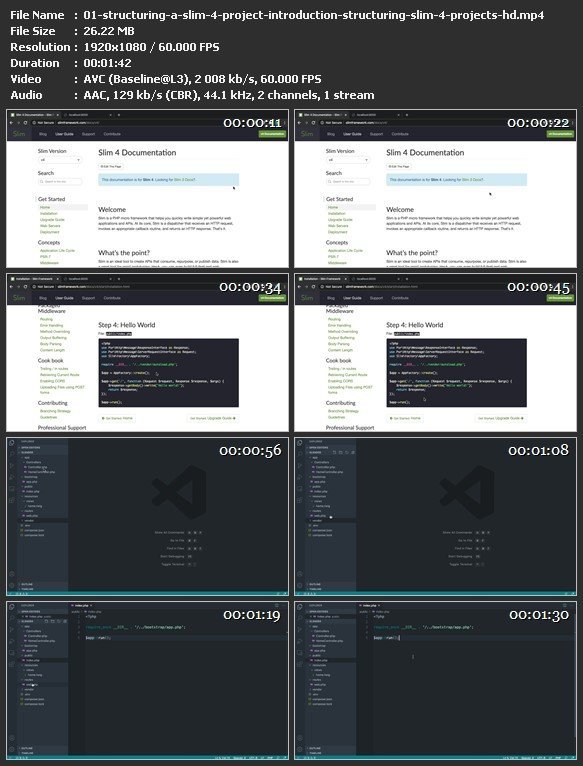Open Contribute menu in 00:00:11 frame
Image resolution: width=583 pixels, height=766 pixels.
point(112,134)
